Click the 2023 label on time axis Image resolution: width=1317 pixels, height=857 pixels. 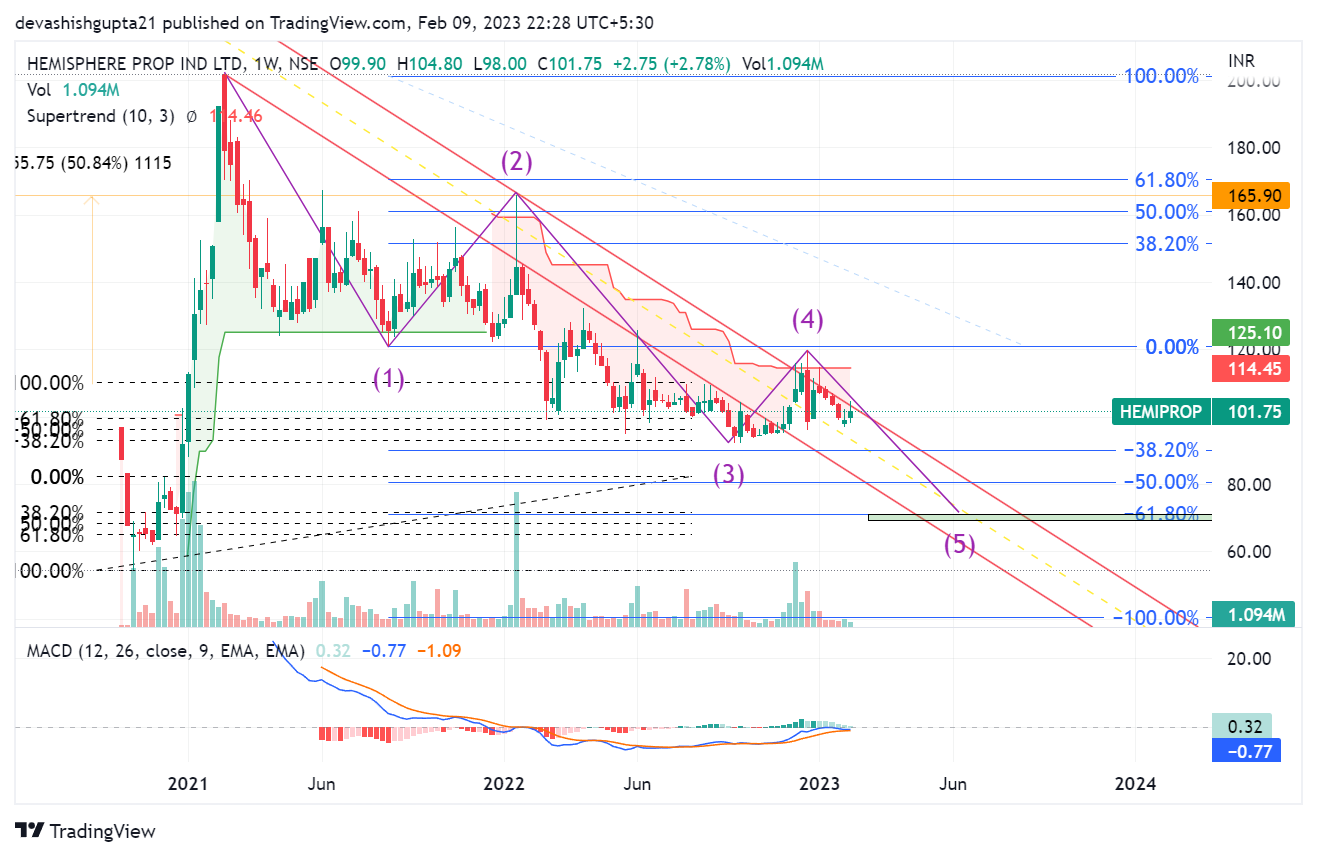pyautogui.click(x=819, y=784)
